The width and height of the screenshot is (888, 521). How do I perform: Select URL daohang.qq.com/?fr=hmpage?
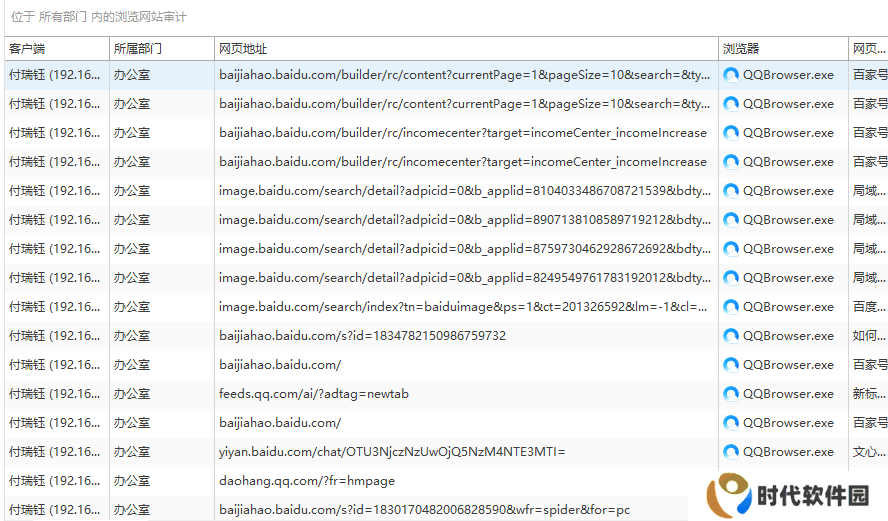(x=307, y=481)
